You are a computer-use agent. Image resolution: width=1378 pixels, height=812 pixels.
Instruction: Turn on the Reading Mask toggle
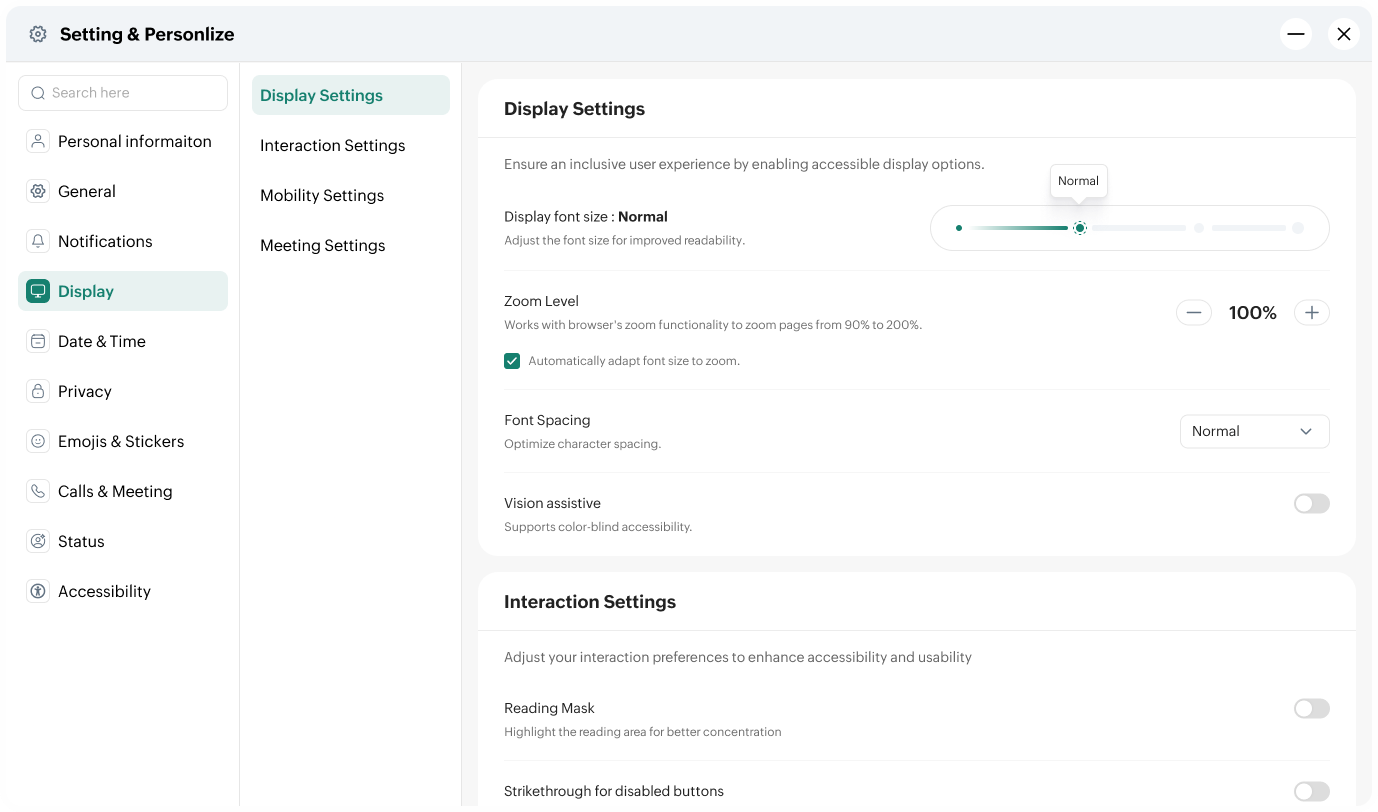pos(1312,709)
